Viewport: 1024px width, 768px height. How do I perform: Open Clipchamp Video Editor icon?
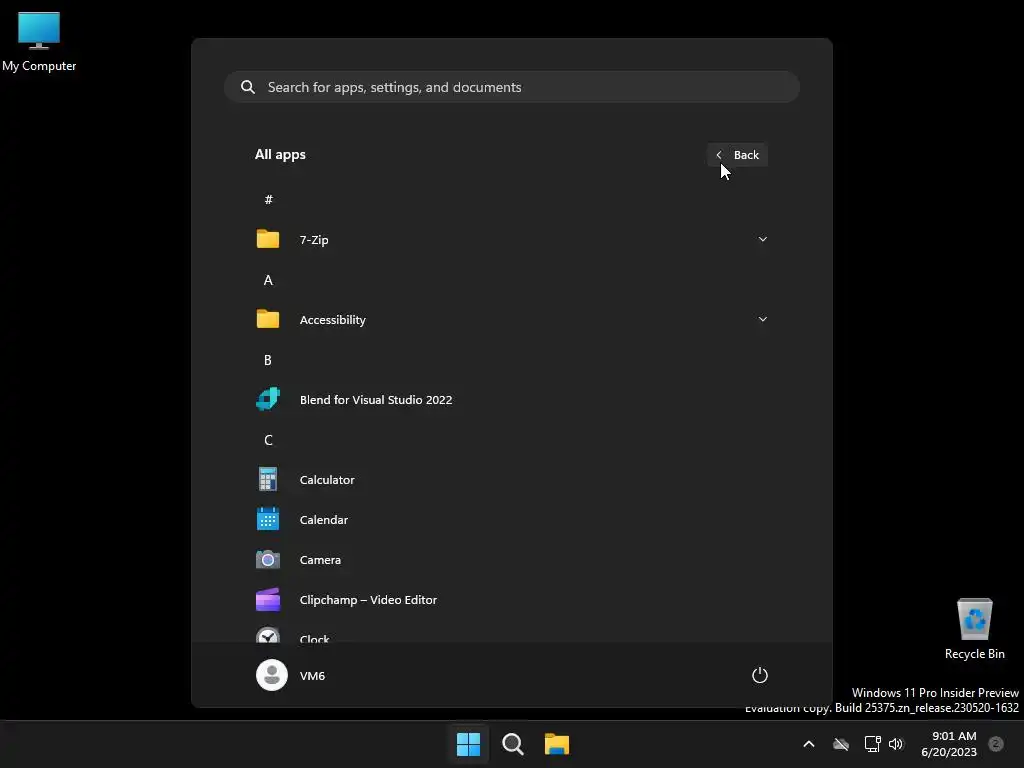[x=268, y=600]
